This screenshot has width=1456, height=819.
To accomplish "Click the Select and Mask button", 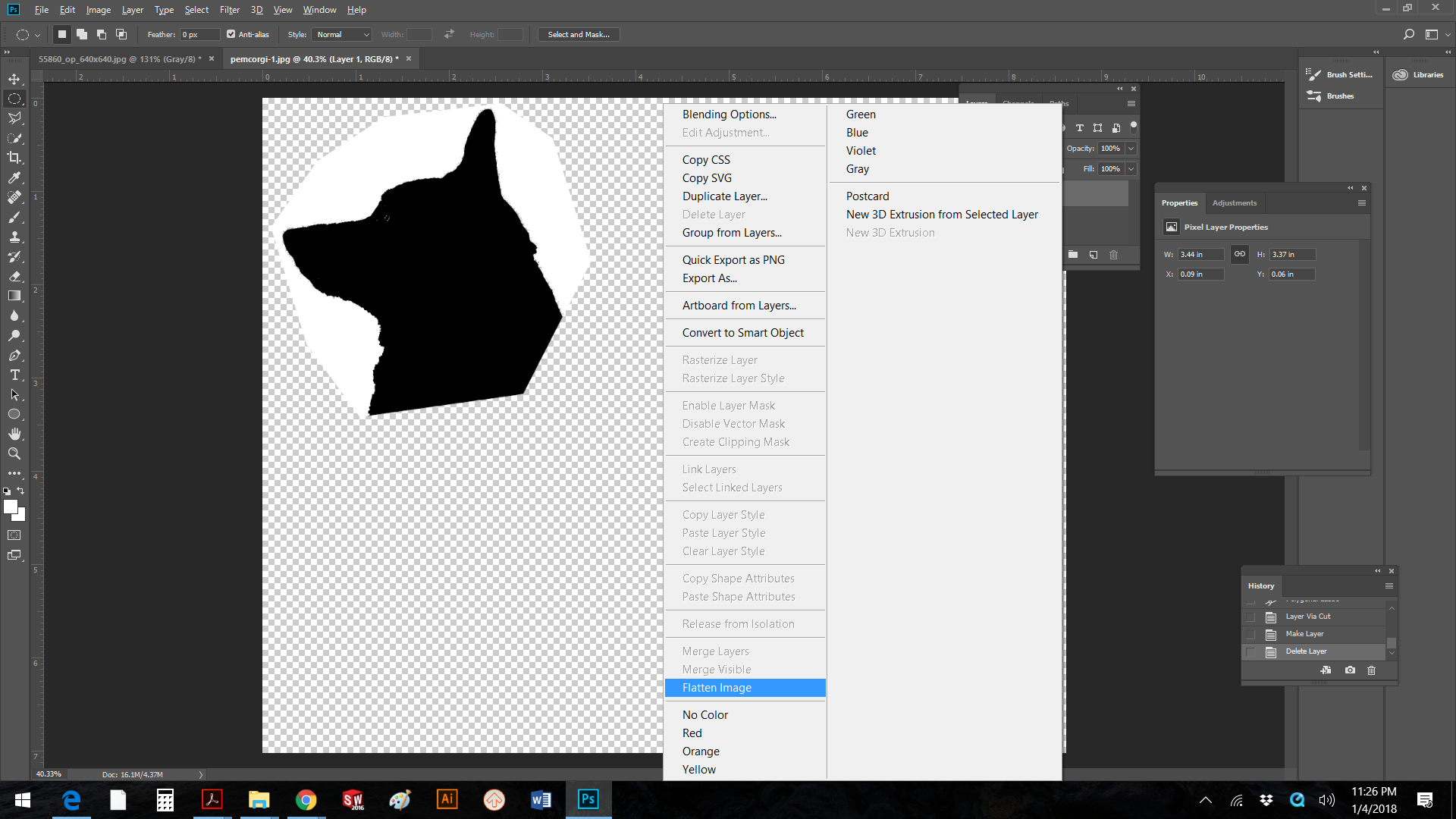I will click(x=579, y=34).
